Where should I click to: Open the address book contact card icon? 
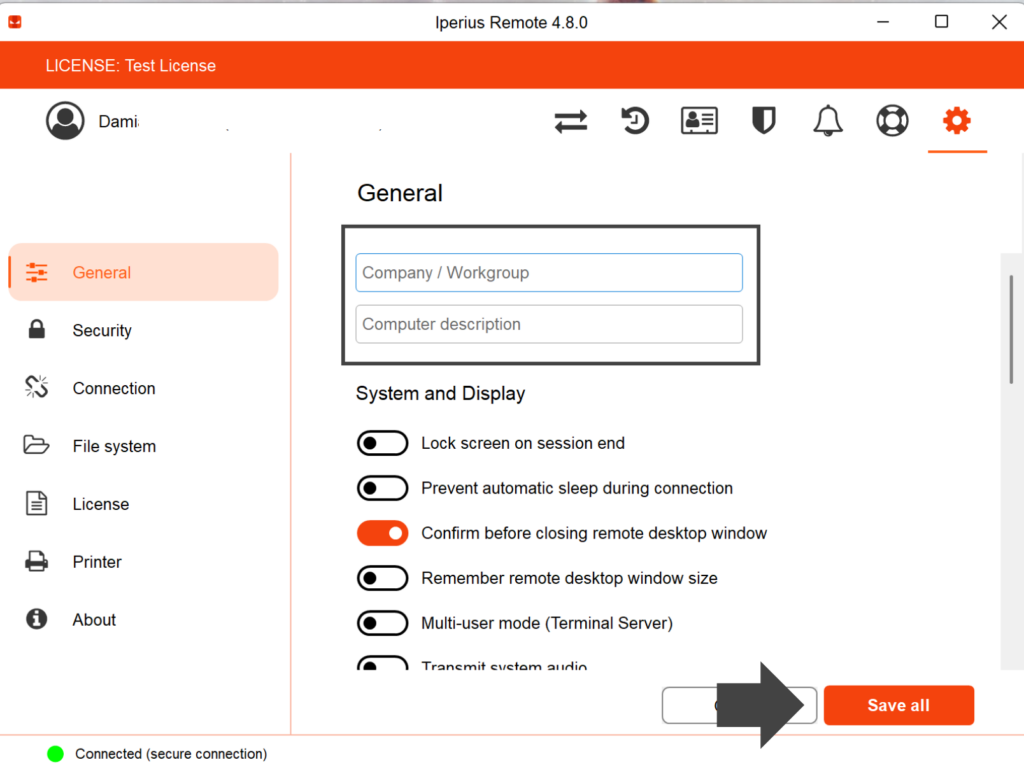pos(699,121)
